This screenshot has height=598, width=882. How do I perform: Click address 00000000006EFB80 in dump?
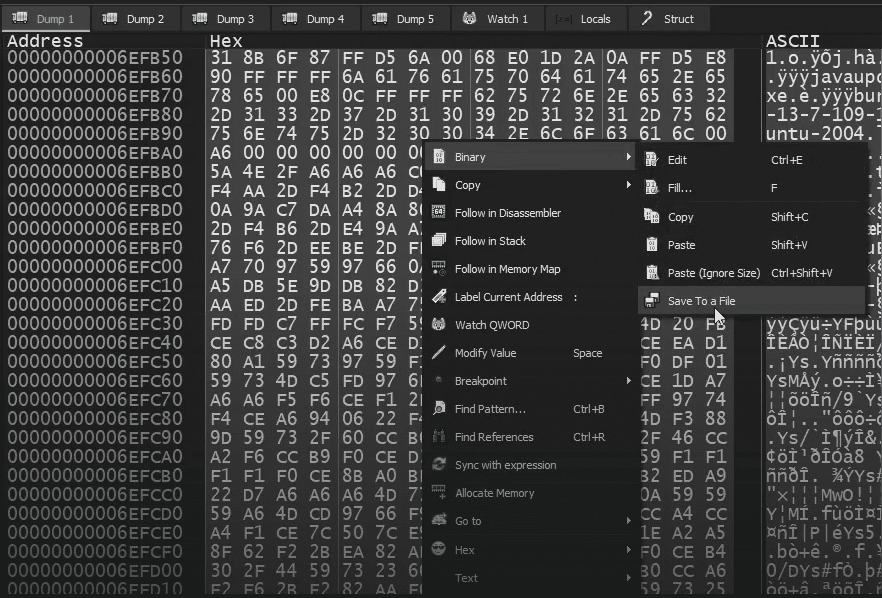click(x=95, y=115)
